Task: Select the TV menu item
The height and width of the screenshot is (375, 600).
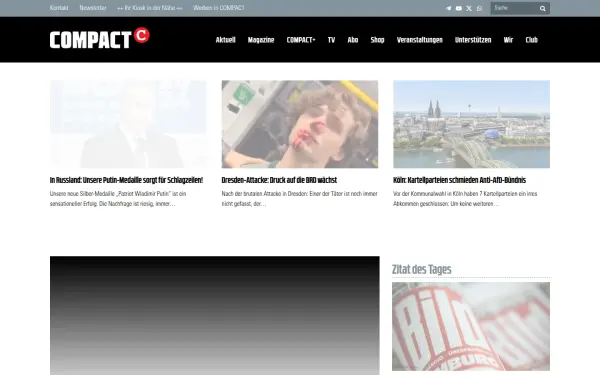Action: click(x=331, y=40)
